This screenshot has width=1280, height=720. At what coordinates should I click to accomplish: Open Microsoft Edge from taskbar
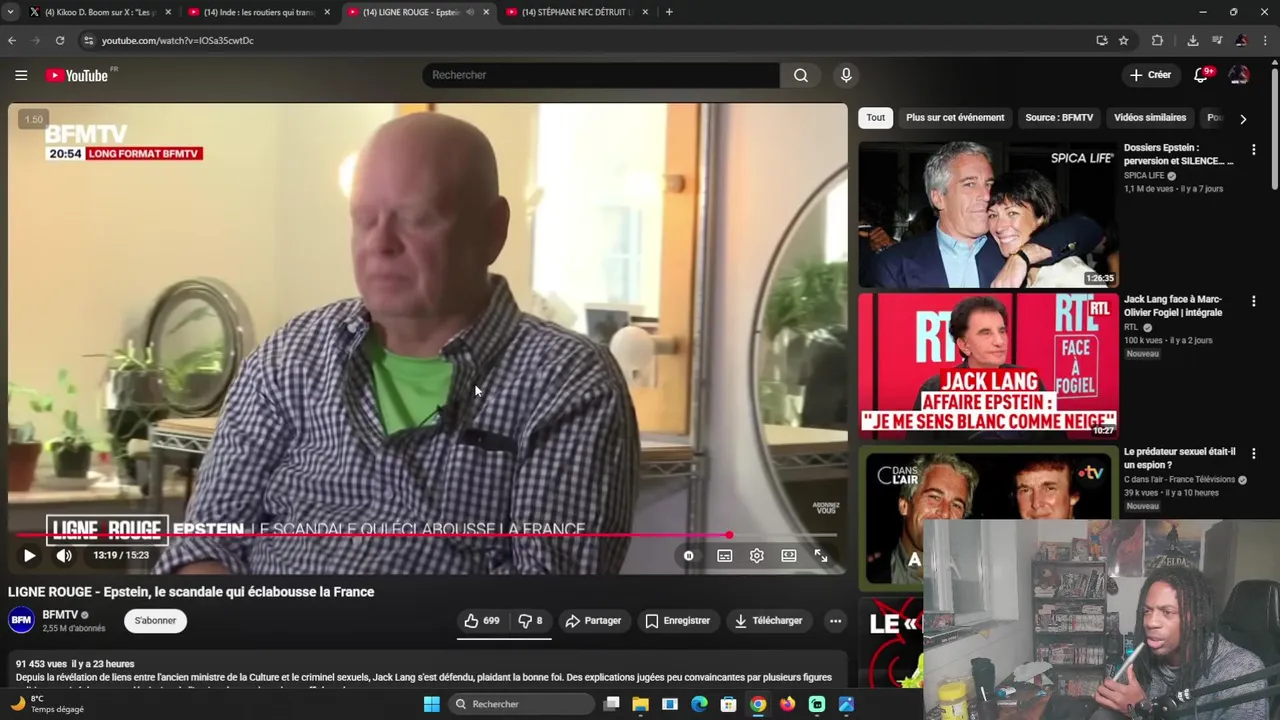(700, 704)
